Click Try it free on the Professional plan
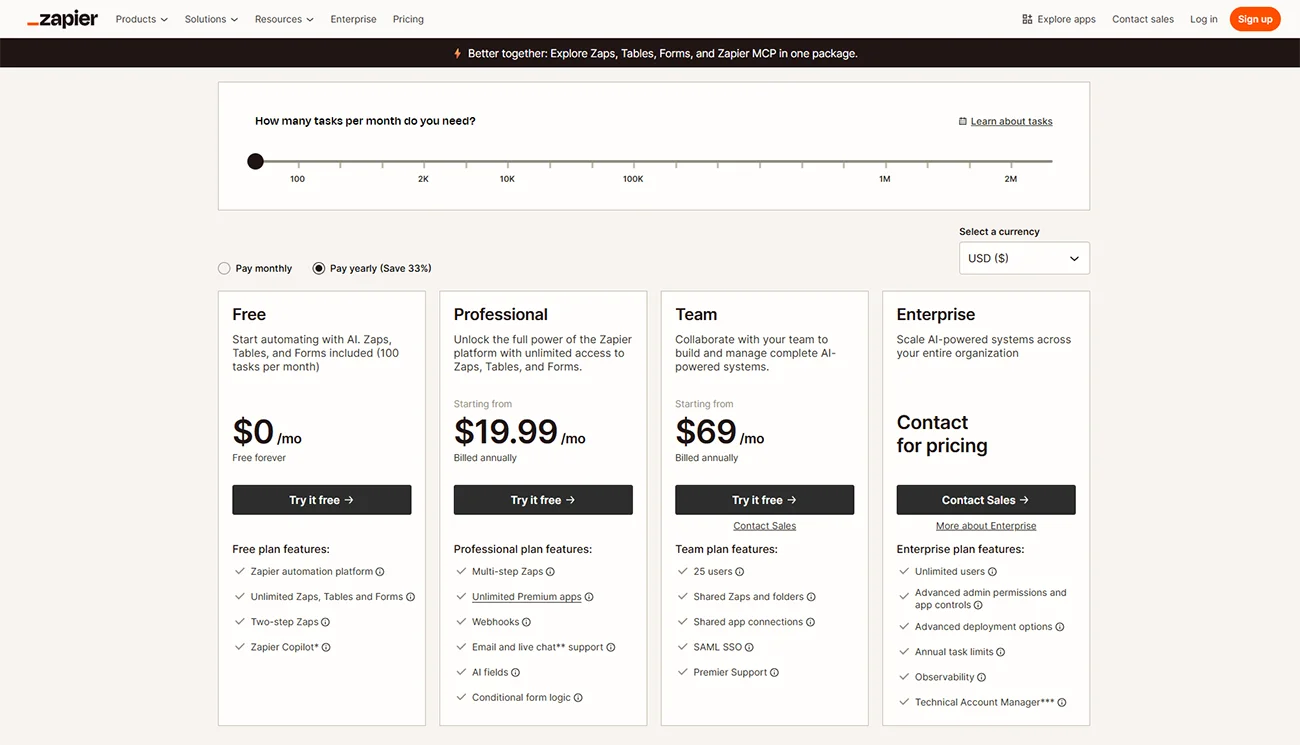Viewport: 1300px width, 745px height. [543, 499]
